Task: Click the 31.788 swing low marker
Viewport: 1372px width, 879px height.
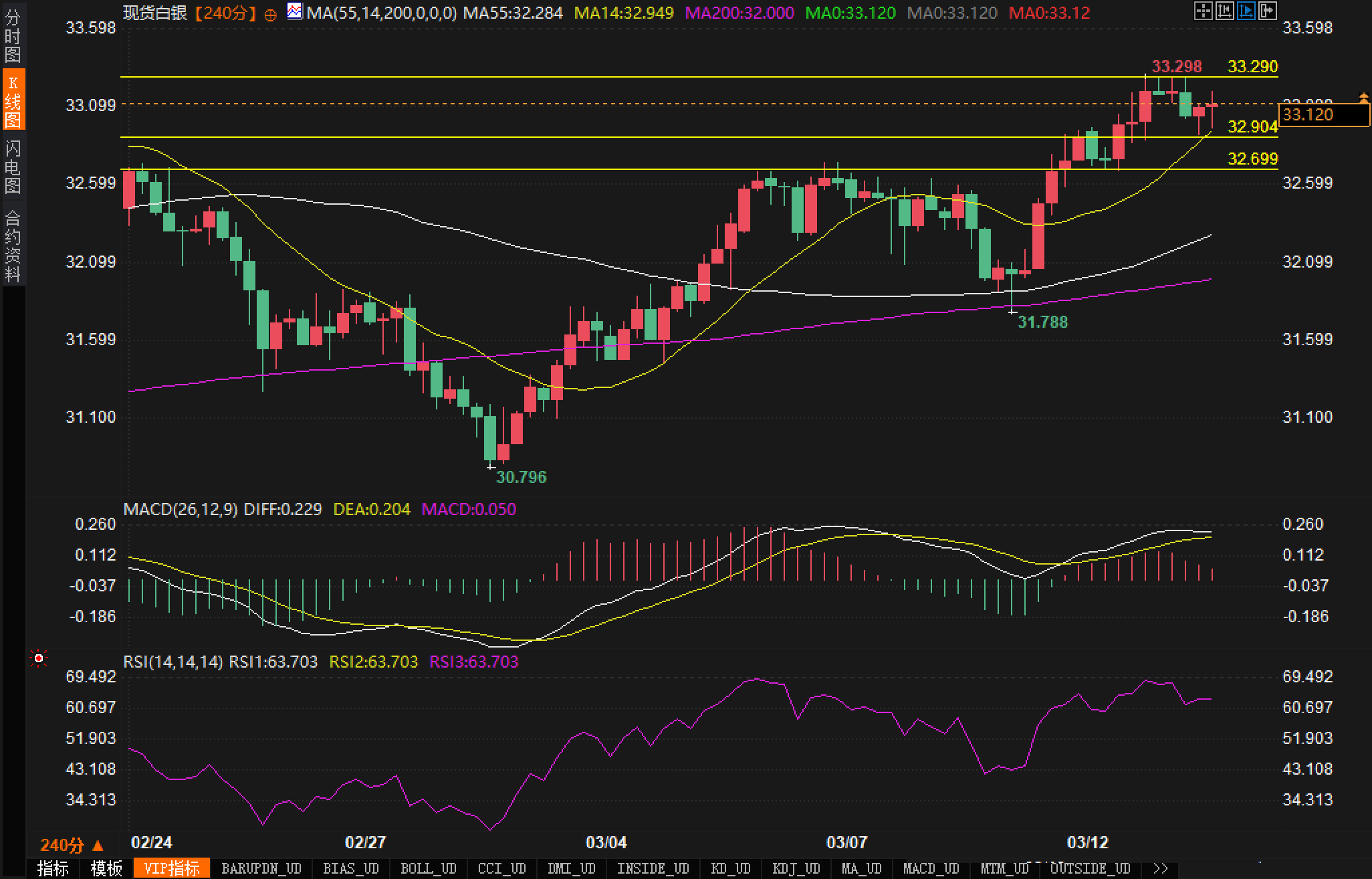Action: (1043, 322)
